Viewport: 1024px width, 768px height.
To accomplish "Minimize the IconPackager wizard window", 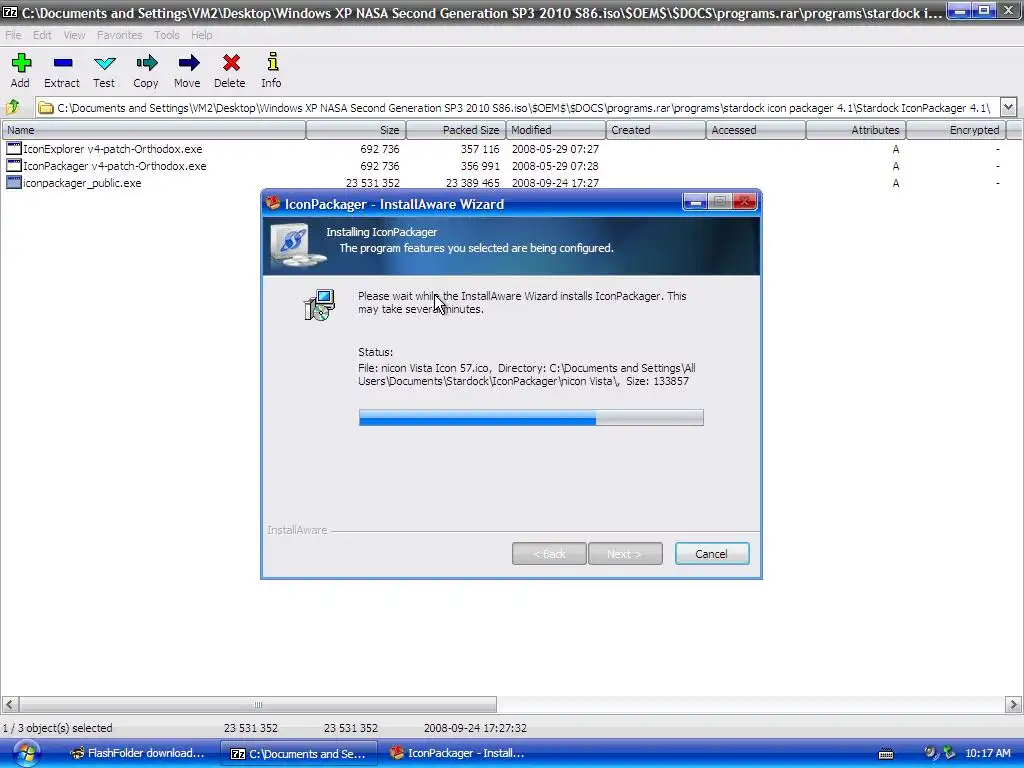I will pos(696,202).
